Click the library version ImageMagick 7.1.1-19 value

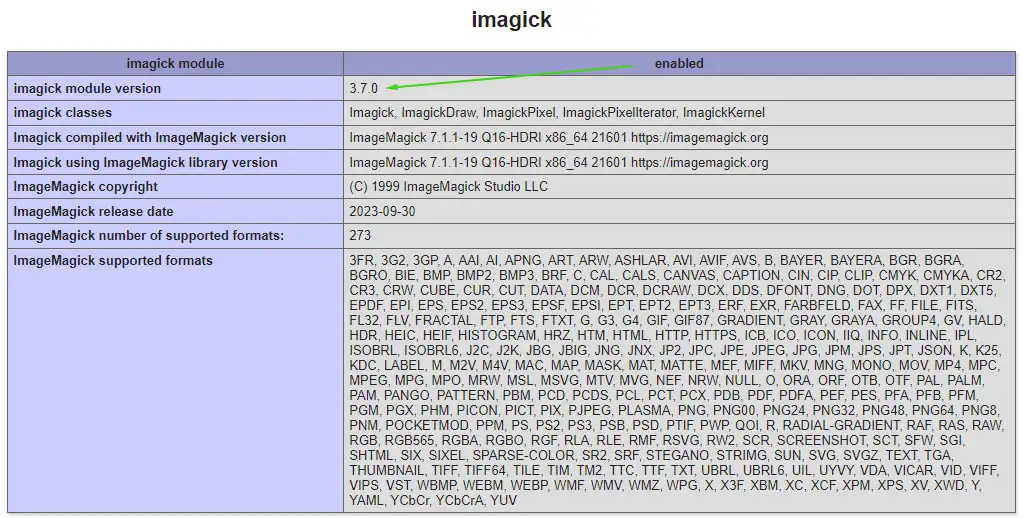(x=558, y=162)
